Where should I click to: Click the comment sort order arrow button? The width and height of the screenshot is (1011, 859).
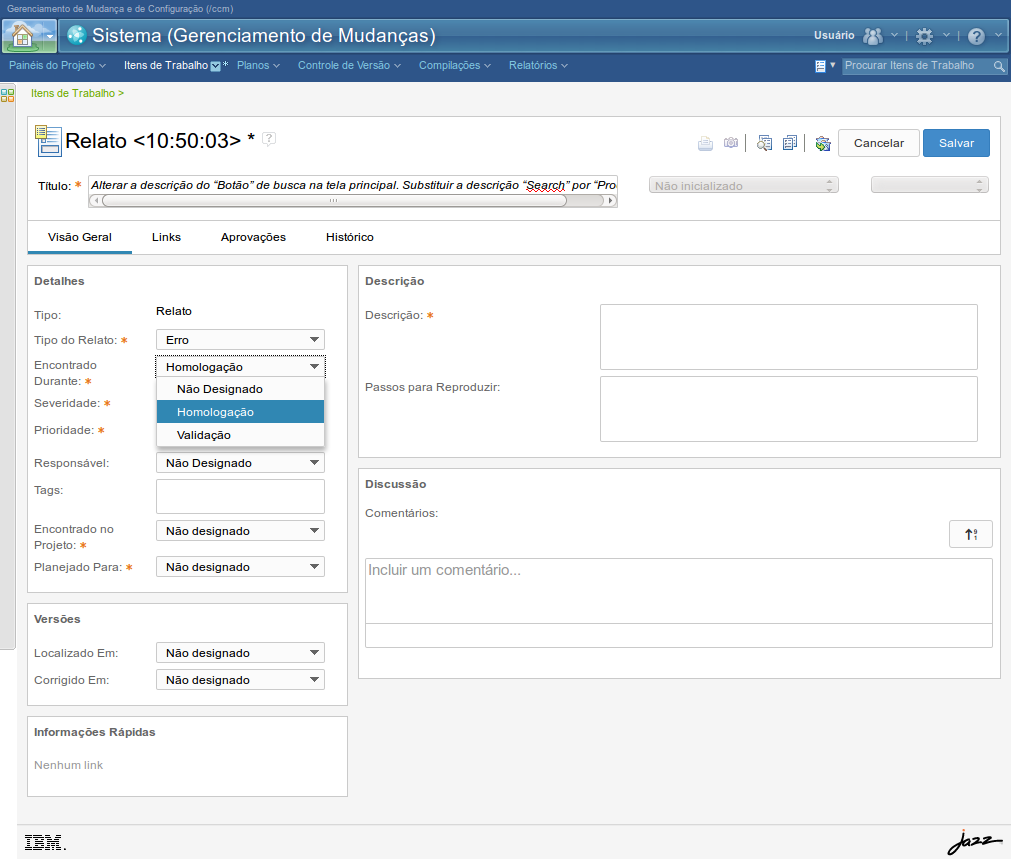[x=970, y=534]
